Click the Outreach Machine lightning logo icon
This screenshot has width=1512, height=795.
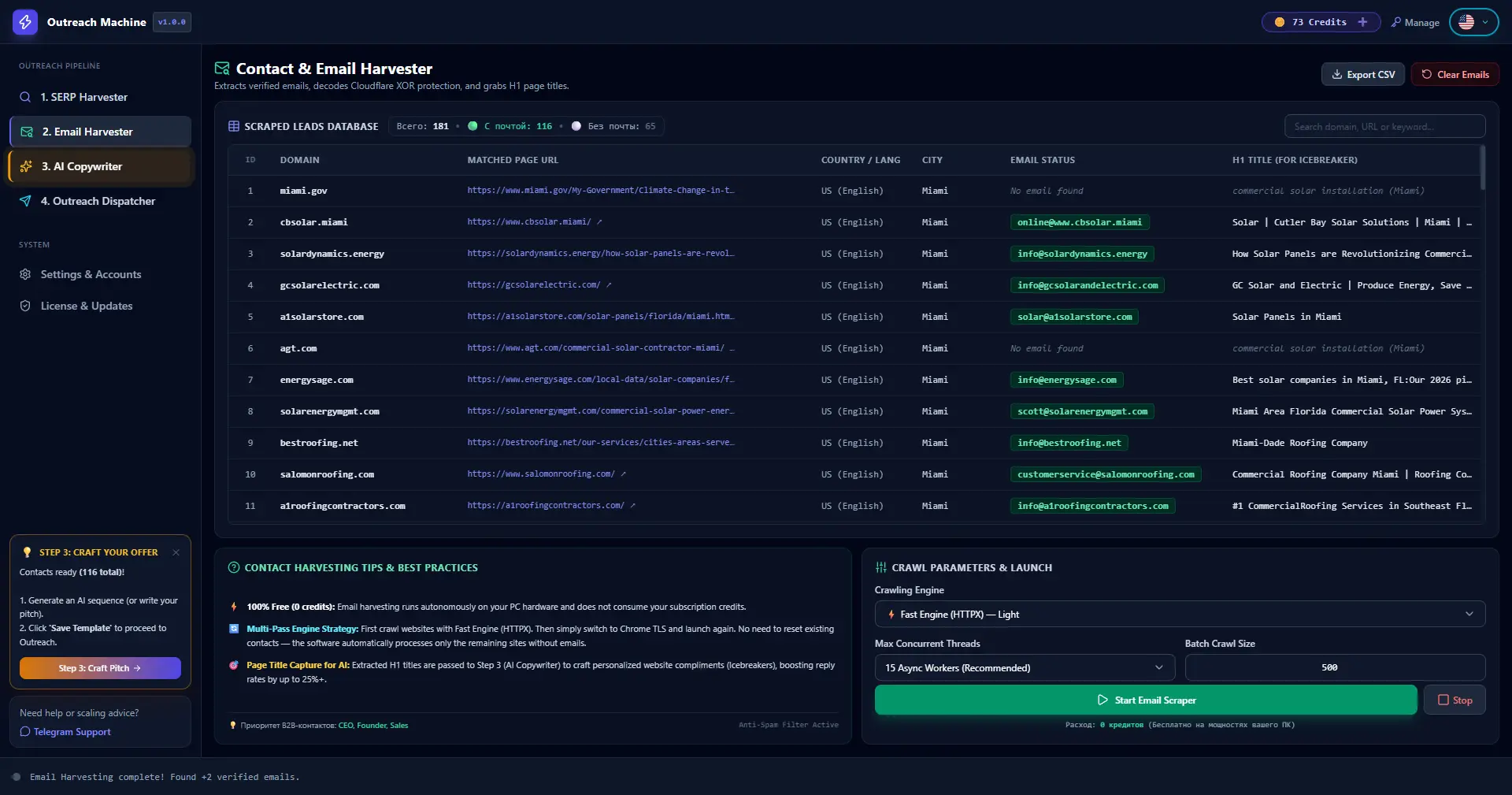tap(25, 22)
